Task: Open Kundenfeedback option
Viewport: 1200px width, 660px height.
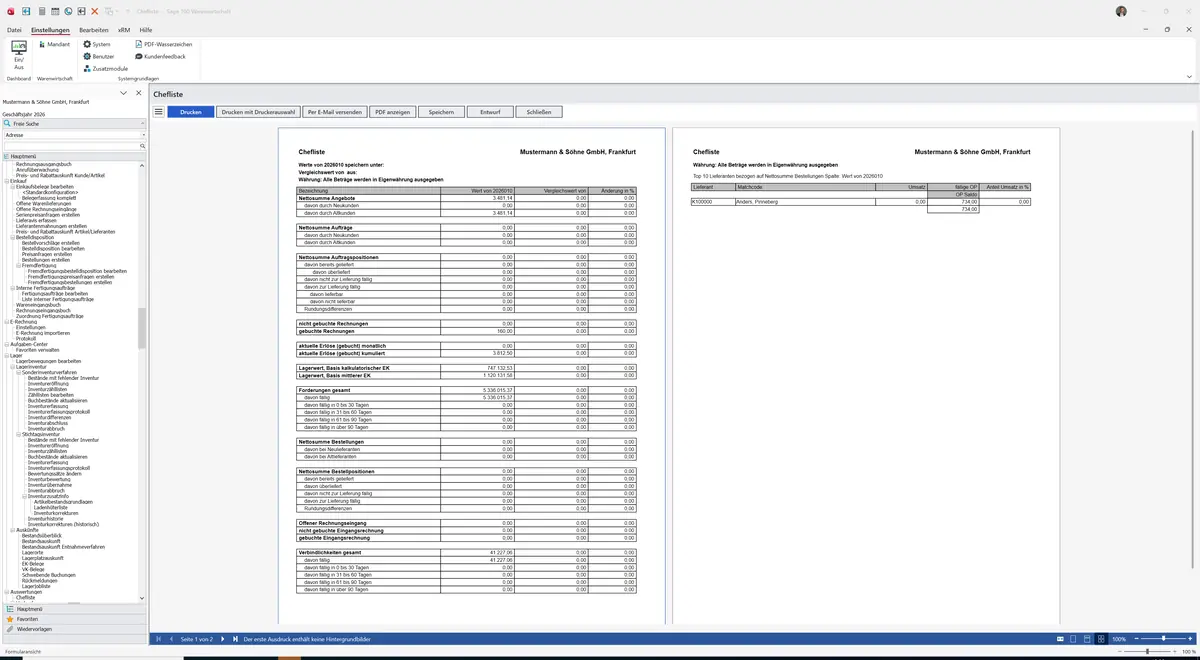Action: pyautogui.click(x=160, y=56)
